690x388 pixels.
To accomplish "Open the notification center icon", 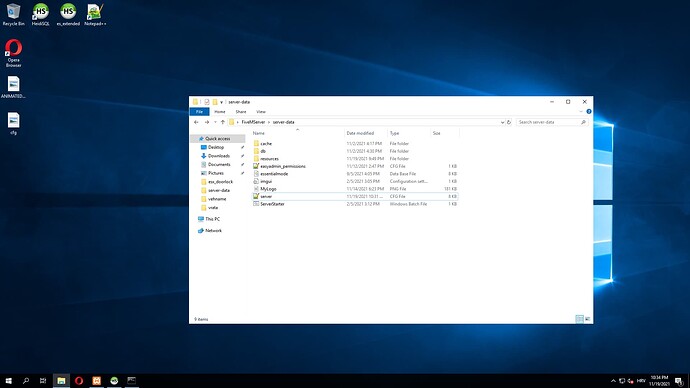I will 679,381.
